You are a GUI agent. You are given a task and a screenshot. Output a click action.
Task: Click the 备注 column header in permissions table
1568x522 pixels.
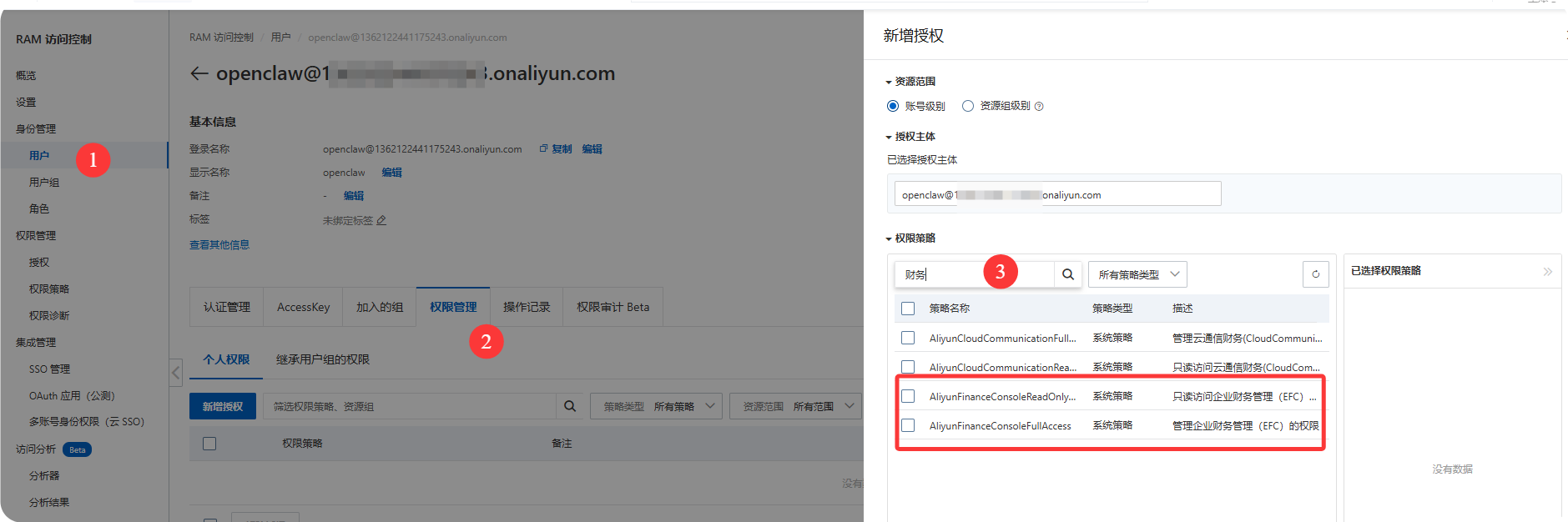click(562, 444)
